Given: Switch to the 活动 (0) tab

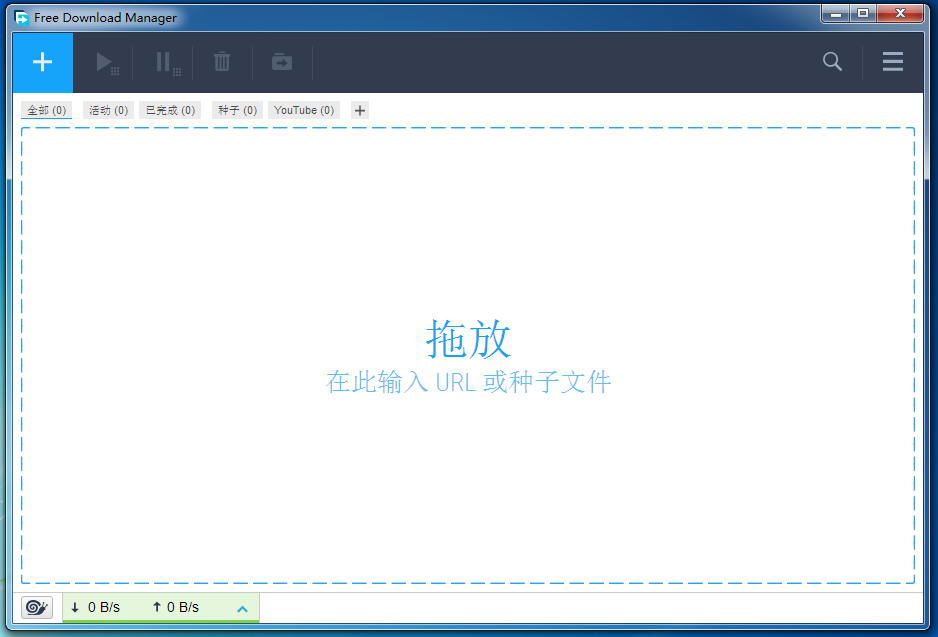Looking at the screenshot, I should click(108, 110).
